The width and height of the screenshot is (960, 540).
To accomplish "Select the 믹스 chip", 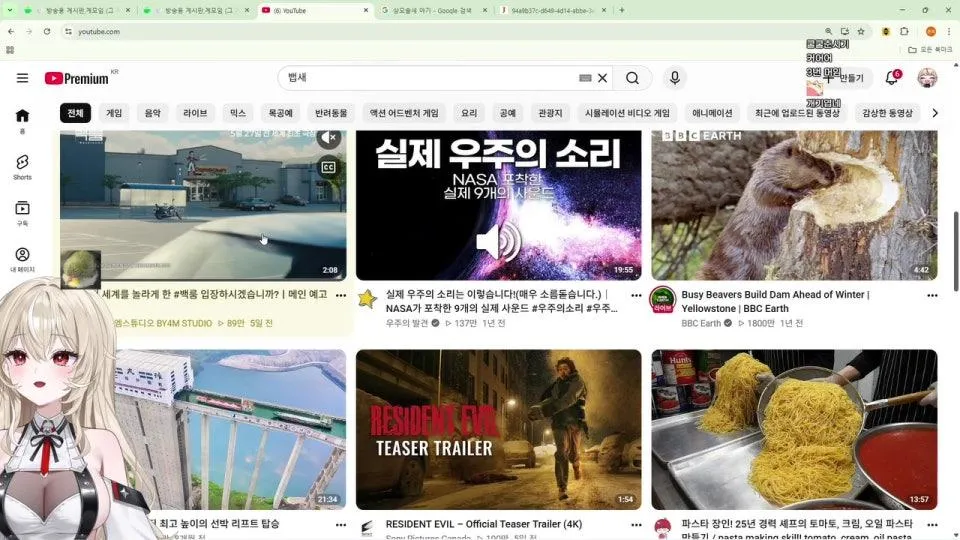I will click(x=238, y=113).
